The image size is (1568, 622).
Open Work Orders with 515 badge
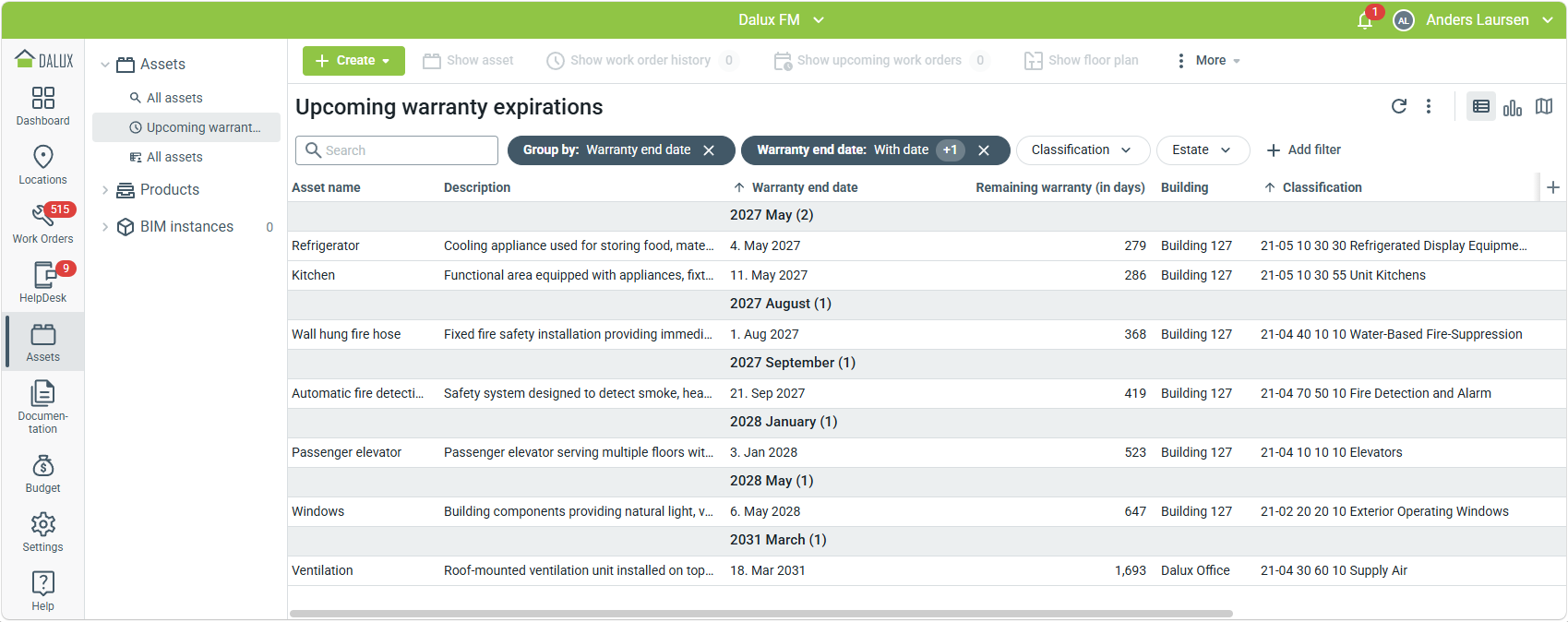click(42, 224)
